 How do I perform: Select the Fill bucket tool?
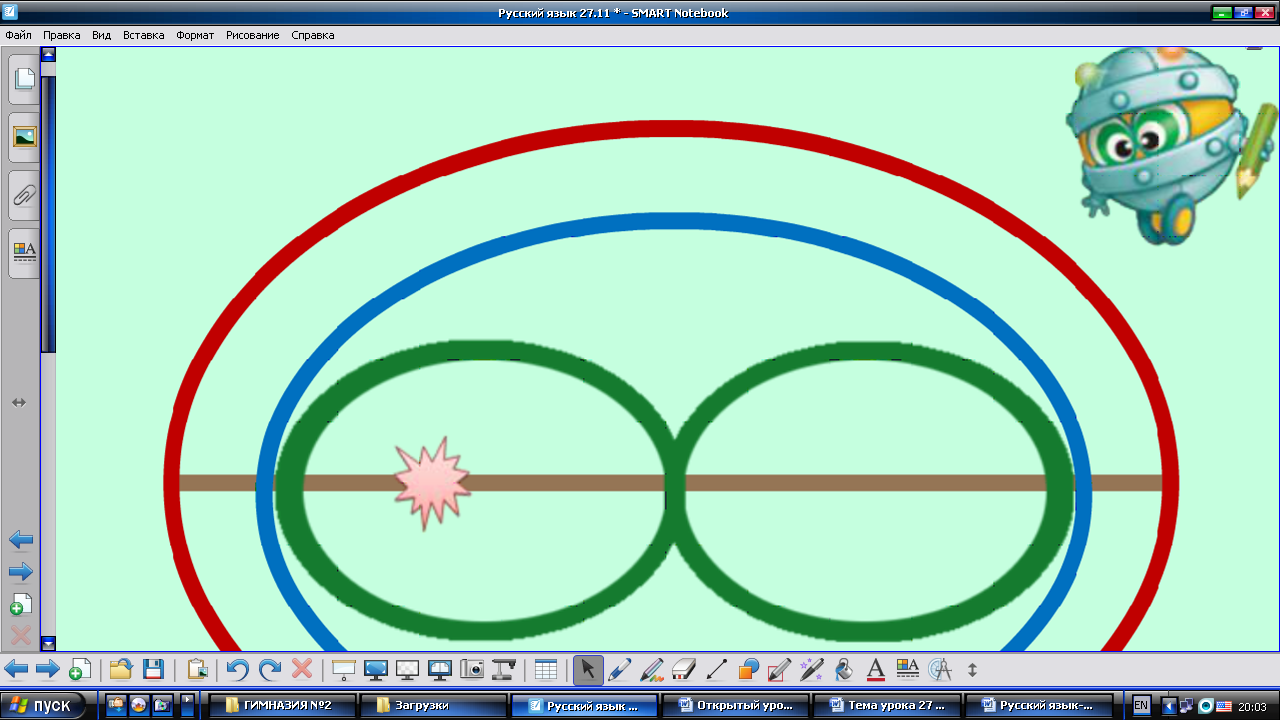click(843, 669)
